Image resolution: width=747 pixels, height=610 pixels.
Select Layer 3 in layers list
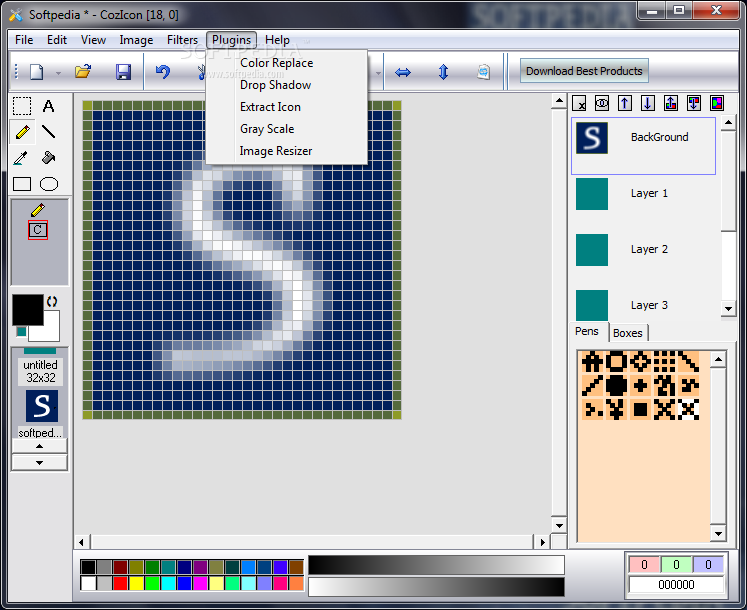(643, 305)
